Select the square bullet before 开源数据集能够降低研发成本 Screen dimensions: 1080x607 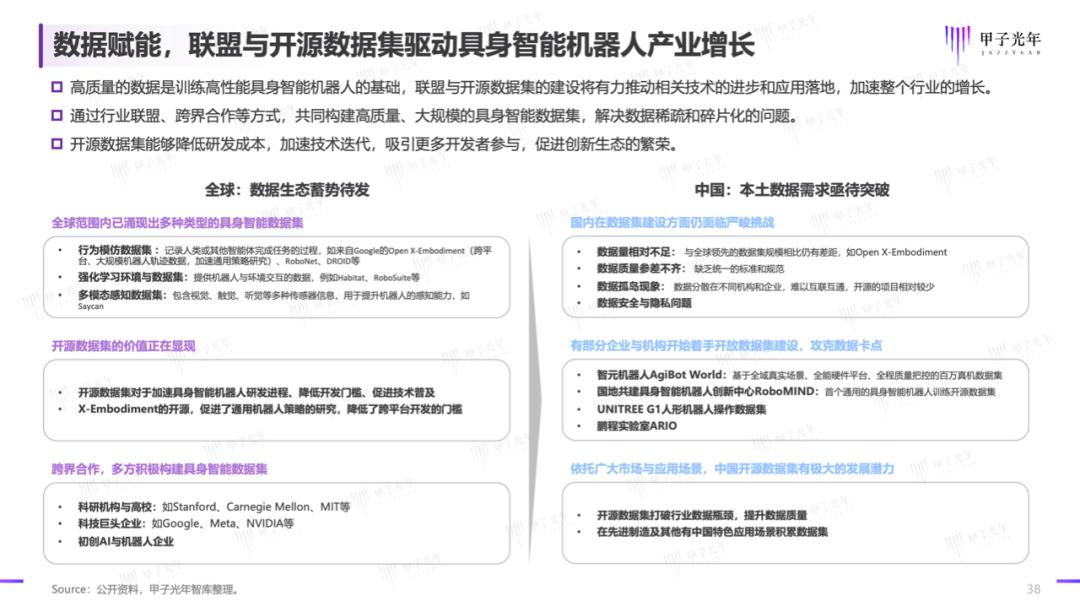[x=57, y=144]
